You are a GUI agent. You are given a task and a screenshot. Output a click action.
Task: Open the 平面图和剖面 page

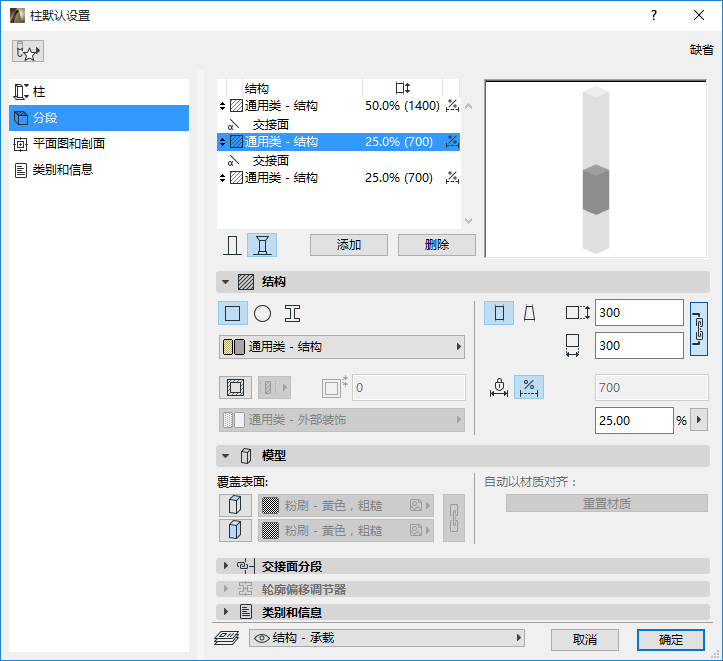(99, 144)
